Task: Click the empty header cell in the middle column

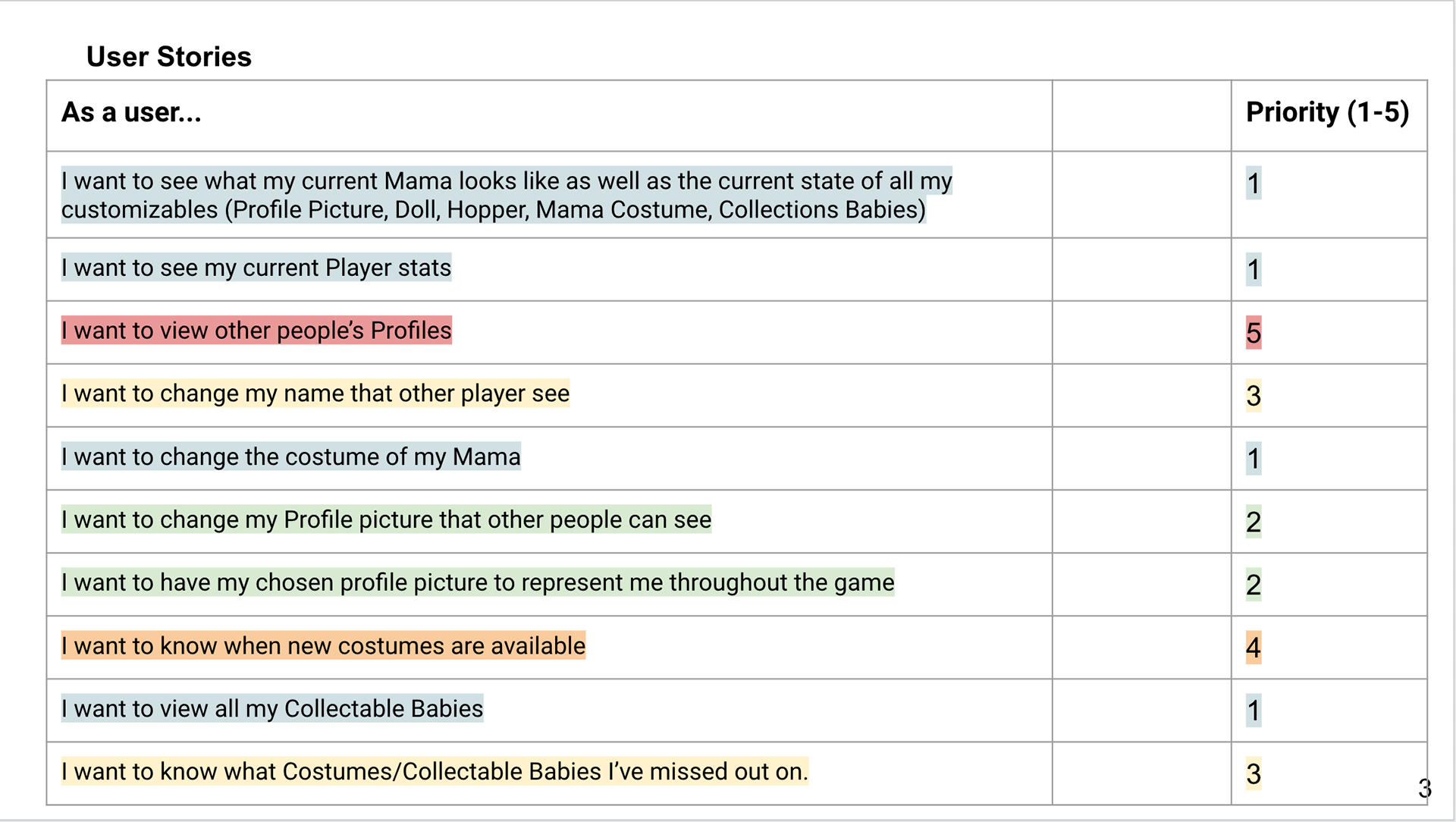Action: click(1141, 115)
